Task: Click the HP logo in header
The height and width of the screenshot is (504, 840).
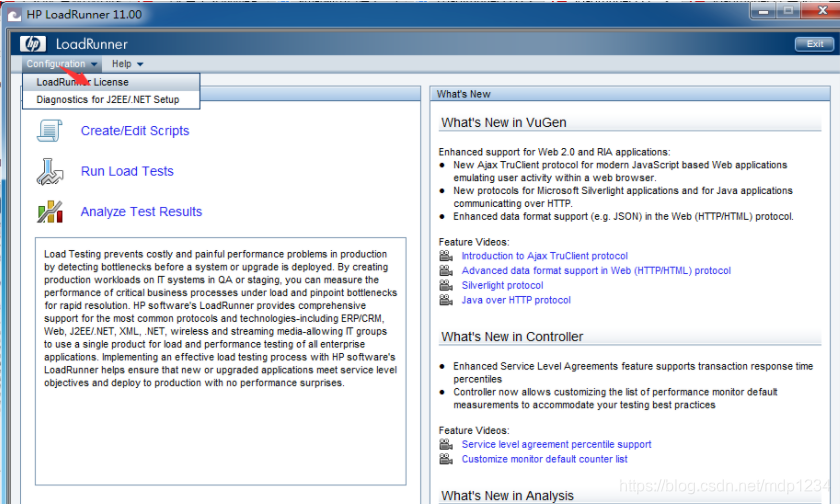Action: click(x=33, y=44)
